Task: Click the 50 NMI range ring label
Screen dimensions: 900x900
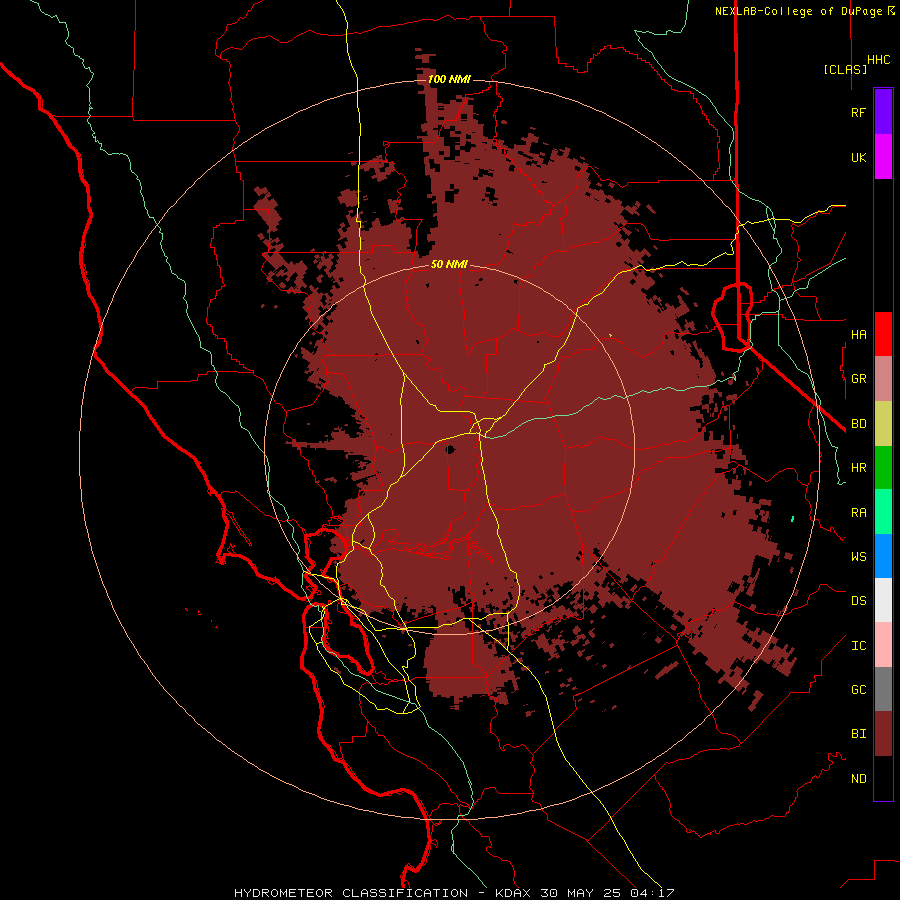Action: coord(449,264)
